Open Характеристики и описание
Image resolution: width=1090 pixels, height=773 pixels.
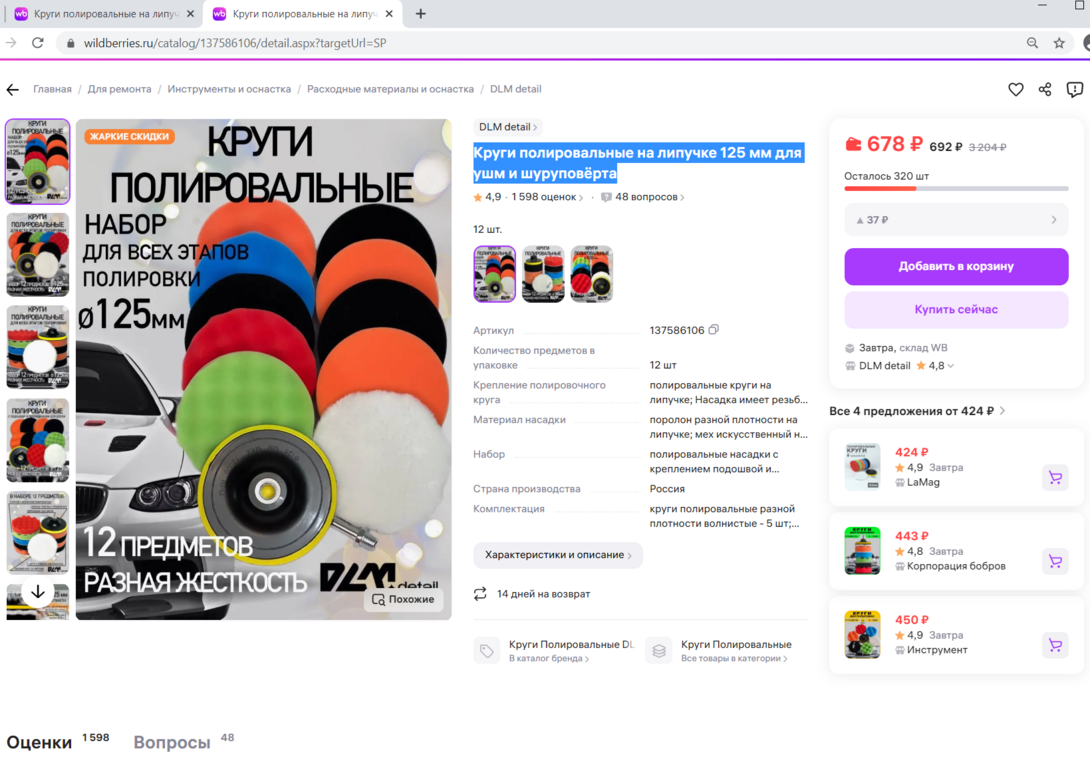click(x=558, y=555)
